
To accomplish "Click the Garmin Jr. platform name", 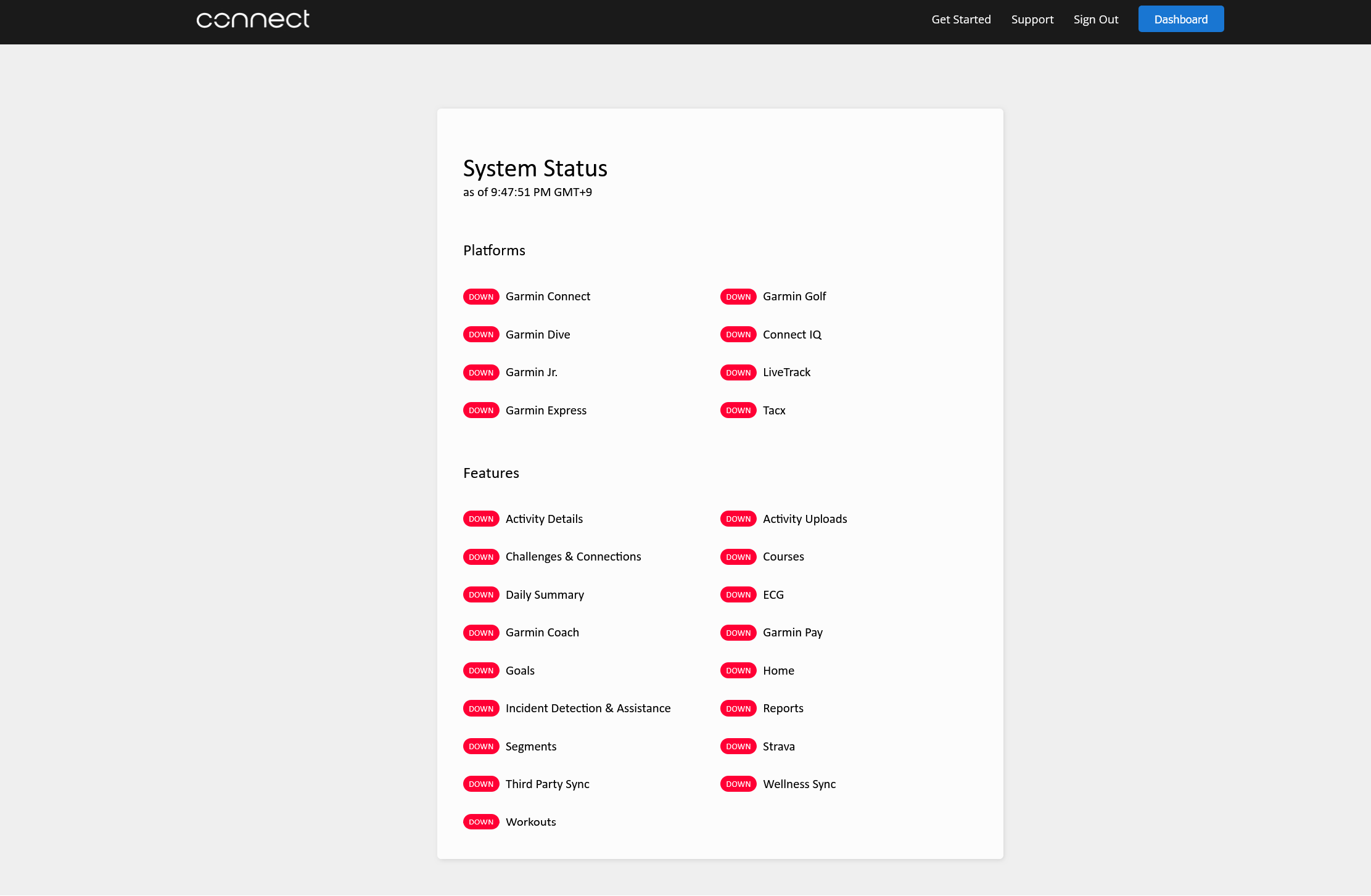I will [532, 372].
